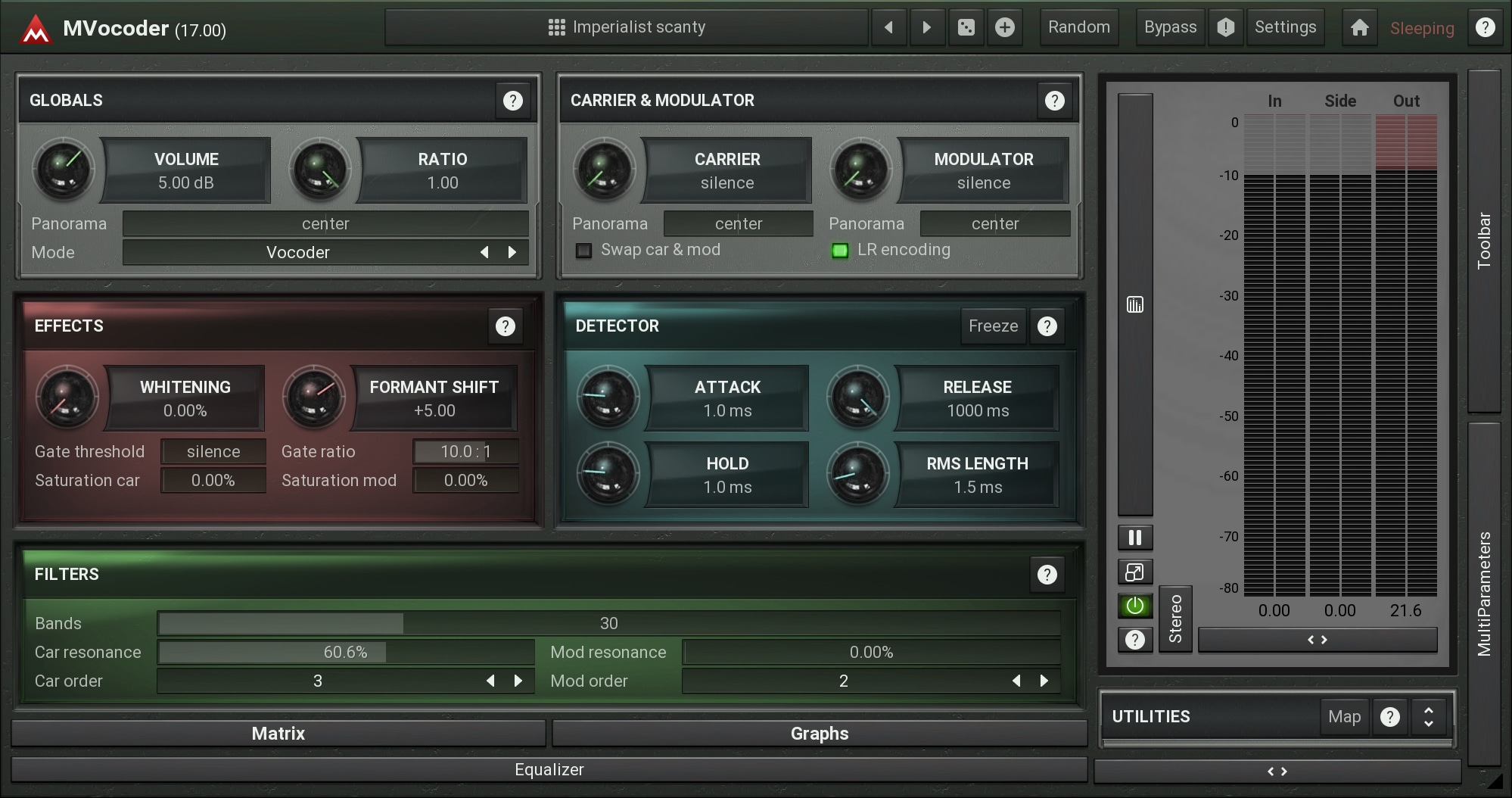Screen dimensions: 1512x798
Task: Click the Gate ratio value field
Action: click(x=465, y=451)
